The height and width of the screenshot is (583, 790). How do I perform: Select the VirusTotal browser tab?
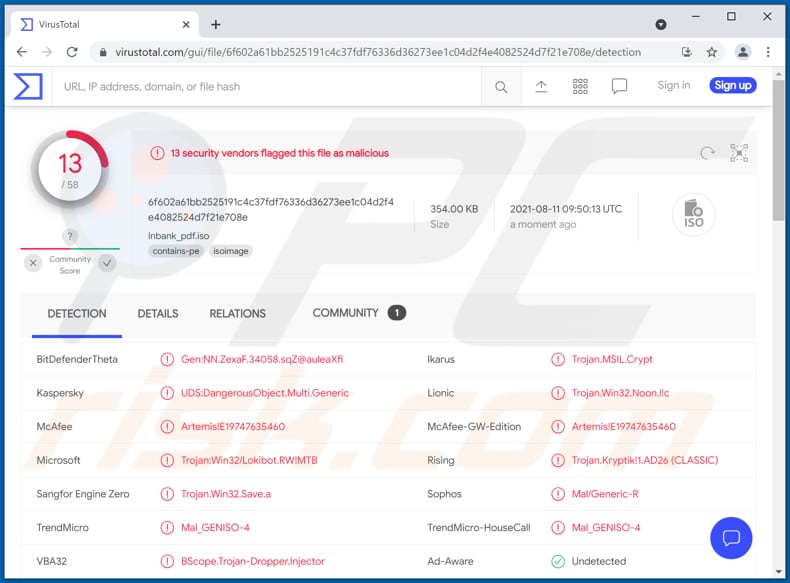click(103, 24)
